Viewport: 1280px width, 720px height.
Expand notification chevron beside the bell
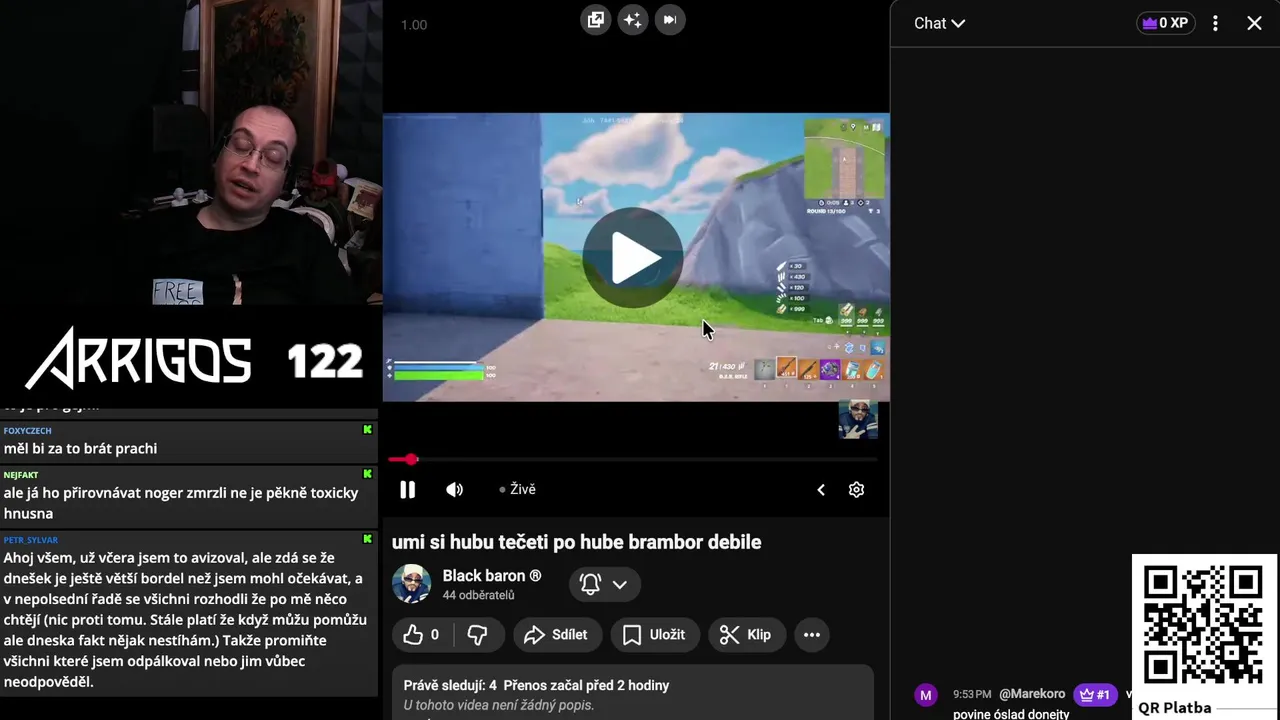[620, 584]
